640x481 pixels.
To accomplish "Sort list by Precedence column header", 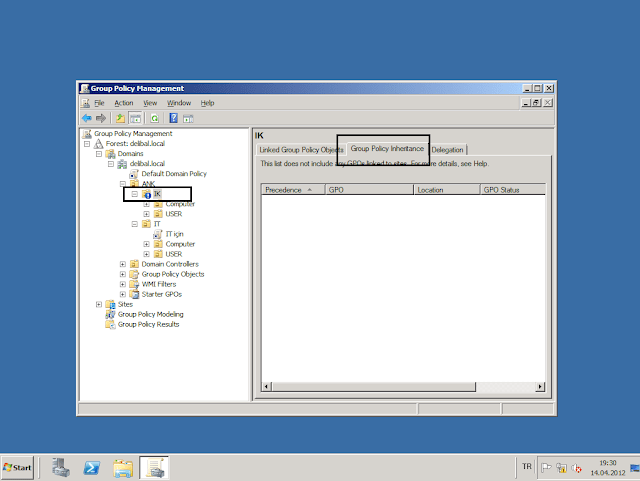I will click(289, 188).
